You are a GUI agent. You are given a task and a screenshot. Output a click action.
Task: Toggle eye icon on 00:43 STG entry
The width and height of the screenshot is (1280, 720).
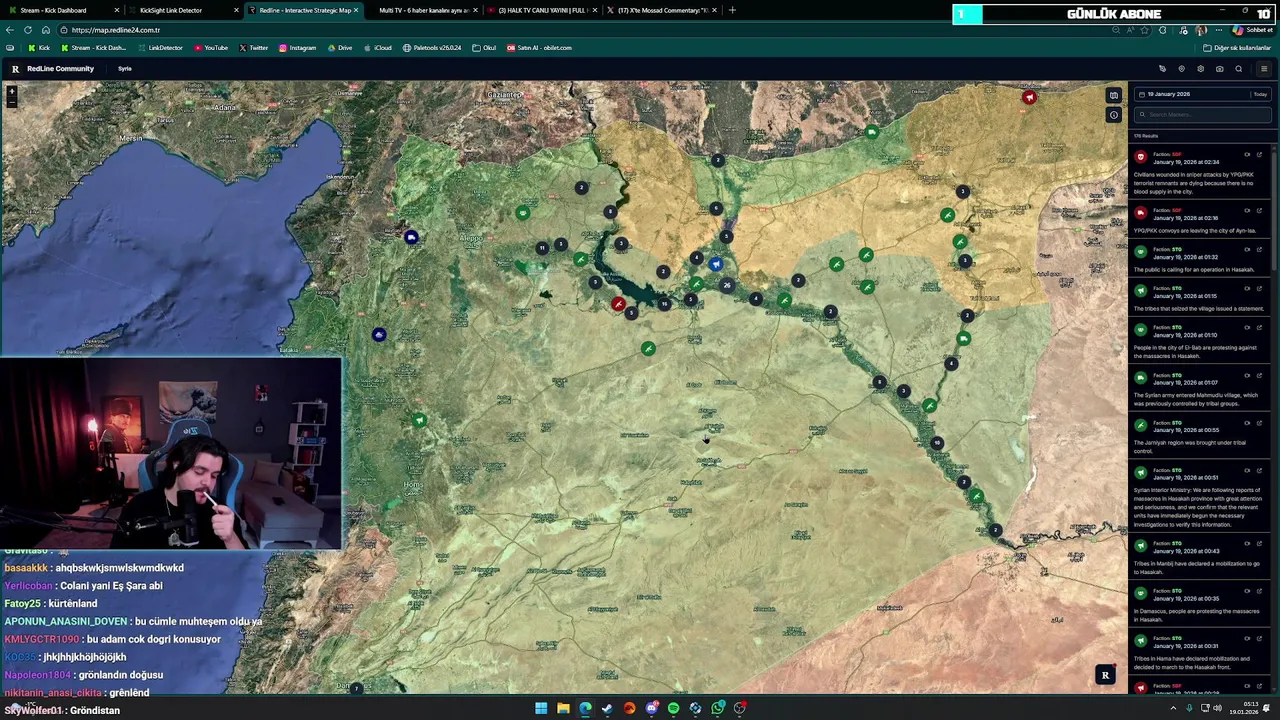(x=1247, y=544)
